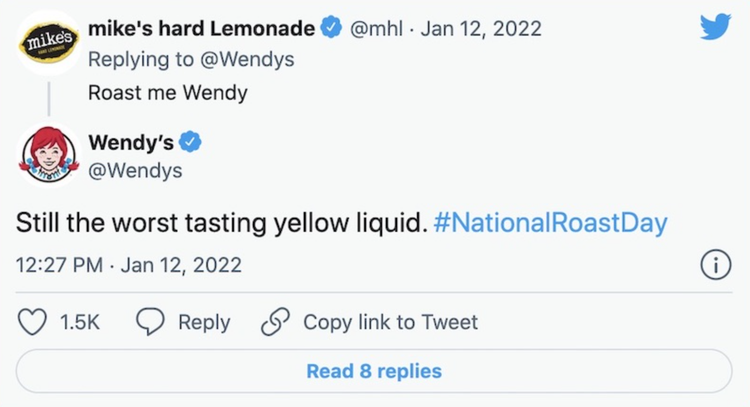
Task: Open mike's hard Lemonade profile picture
Action: point(49,45)
